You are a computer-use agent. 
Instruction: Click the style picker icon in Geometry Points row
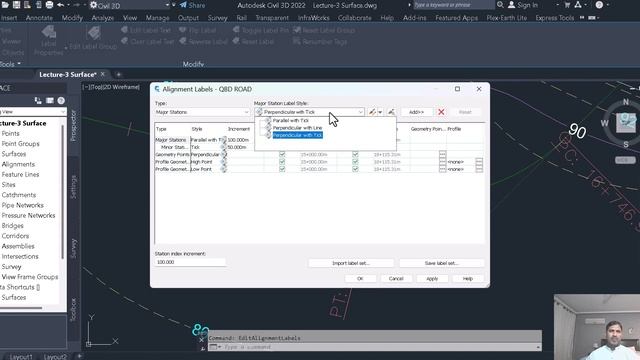pyautogui.click(x=224, y=155)
